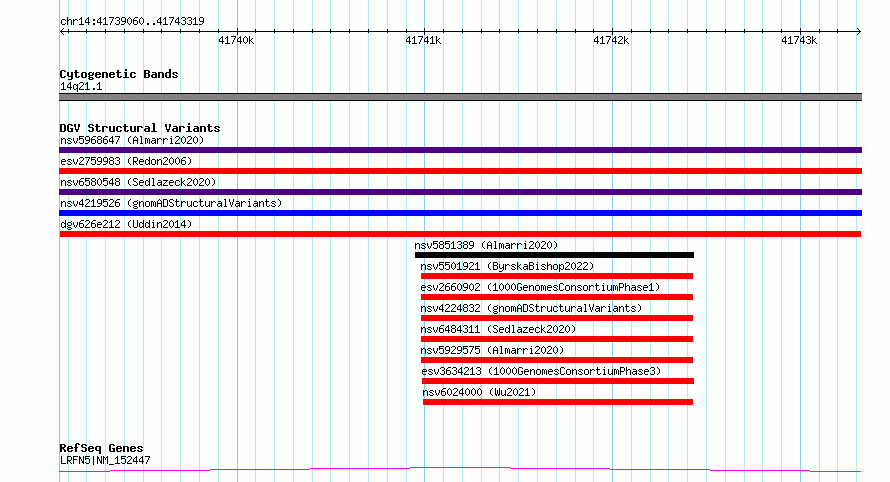The height and width of the screenshot is (482, 890).
Task: Open variant nsv5501921 (ByrskaBishop2022) label
Action: [507, 266]
